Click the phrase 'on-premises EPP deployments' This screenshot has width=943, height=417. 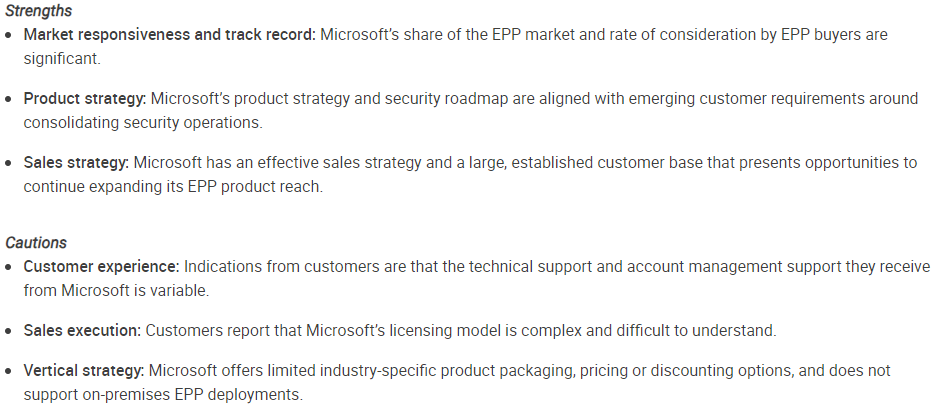coord(189,394)
